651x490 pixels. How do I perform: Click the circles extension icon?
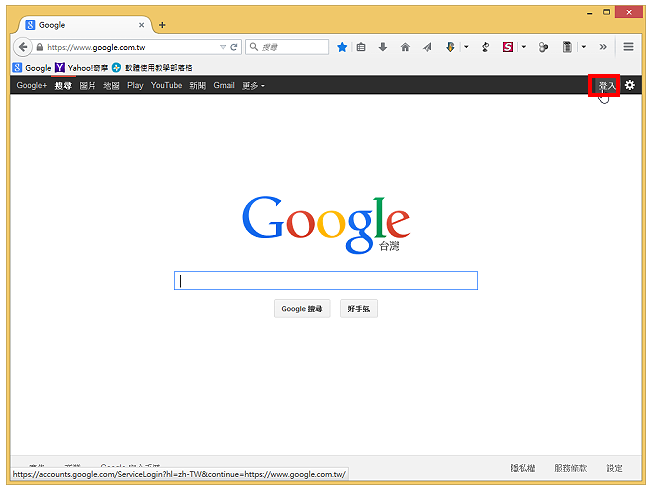point(543,47)
